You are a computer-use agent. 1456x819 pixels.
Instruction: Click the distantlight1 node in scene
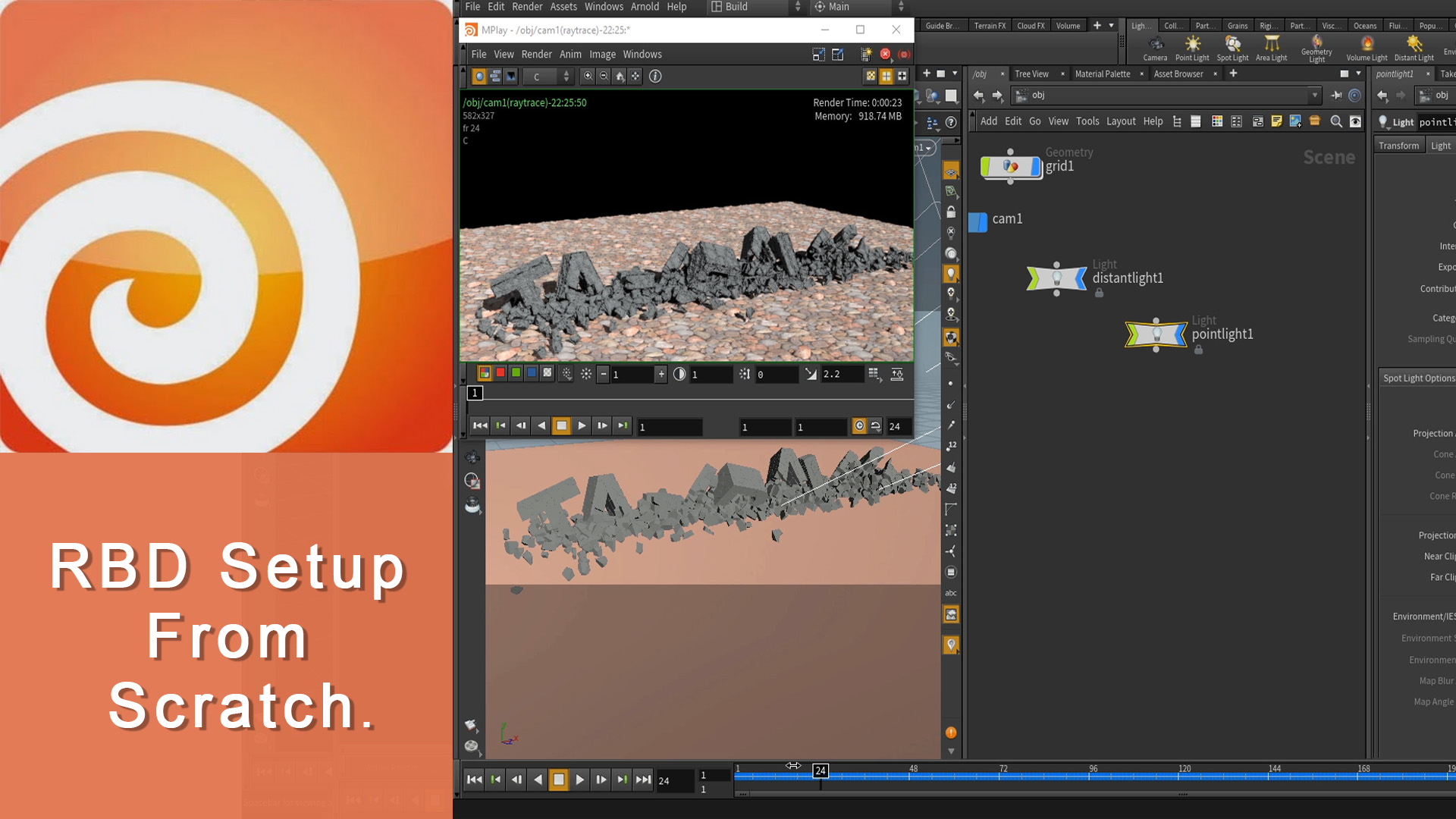[1056, 278]
